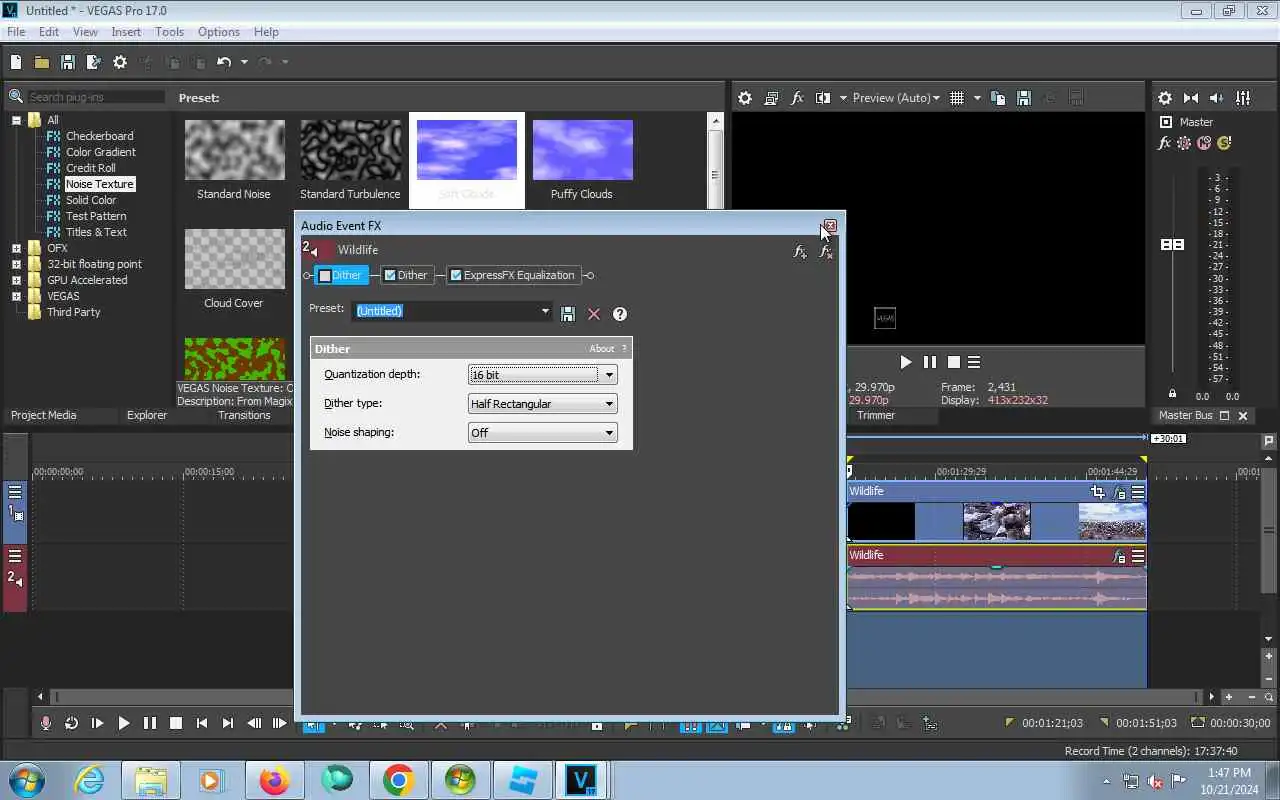
Task: Open Event Pan/Crop on Wildlife video event
Action: 1098,492
